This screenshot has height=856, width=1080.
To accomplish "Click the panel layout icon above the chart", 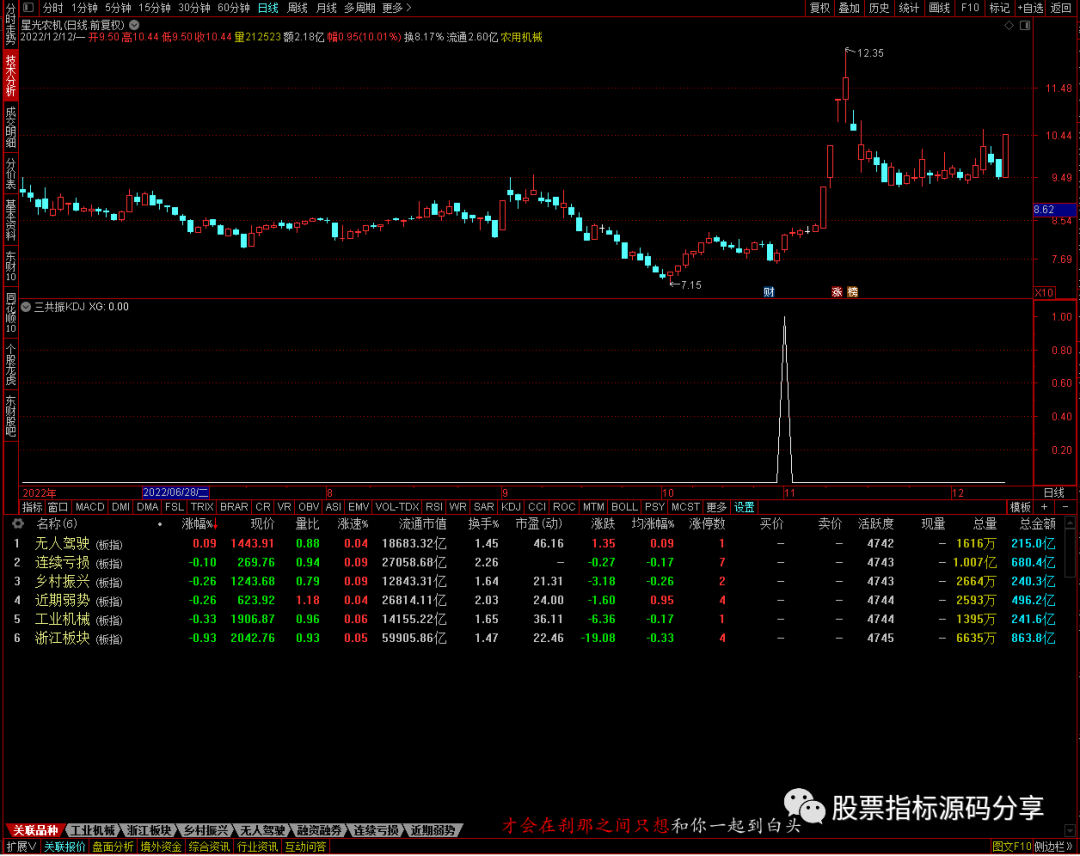I will coord(1025,25).
